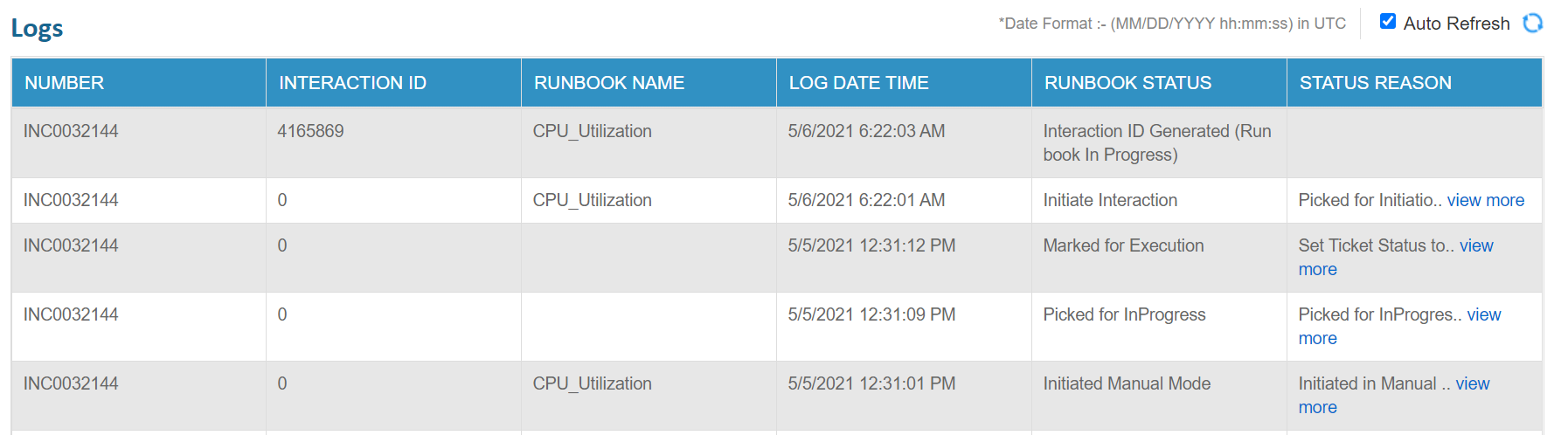The width and height of the screenshot is (1568, 435).
Task: Click the Marked for Execution status
Action: pyautogui.click(x=1123, y=245)
